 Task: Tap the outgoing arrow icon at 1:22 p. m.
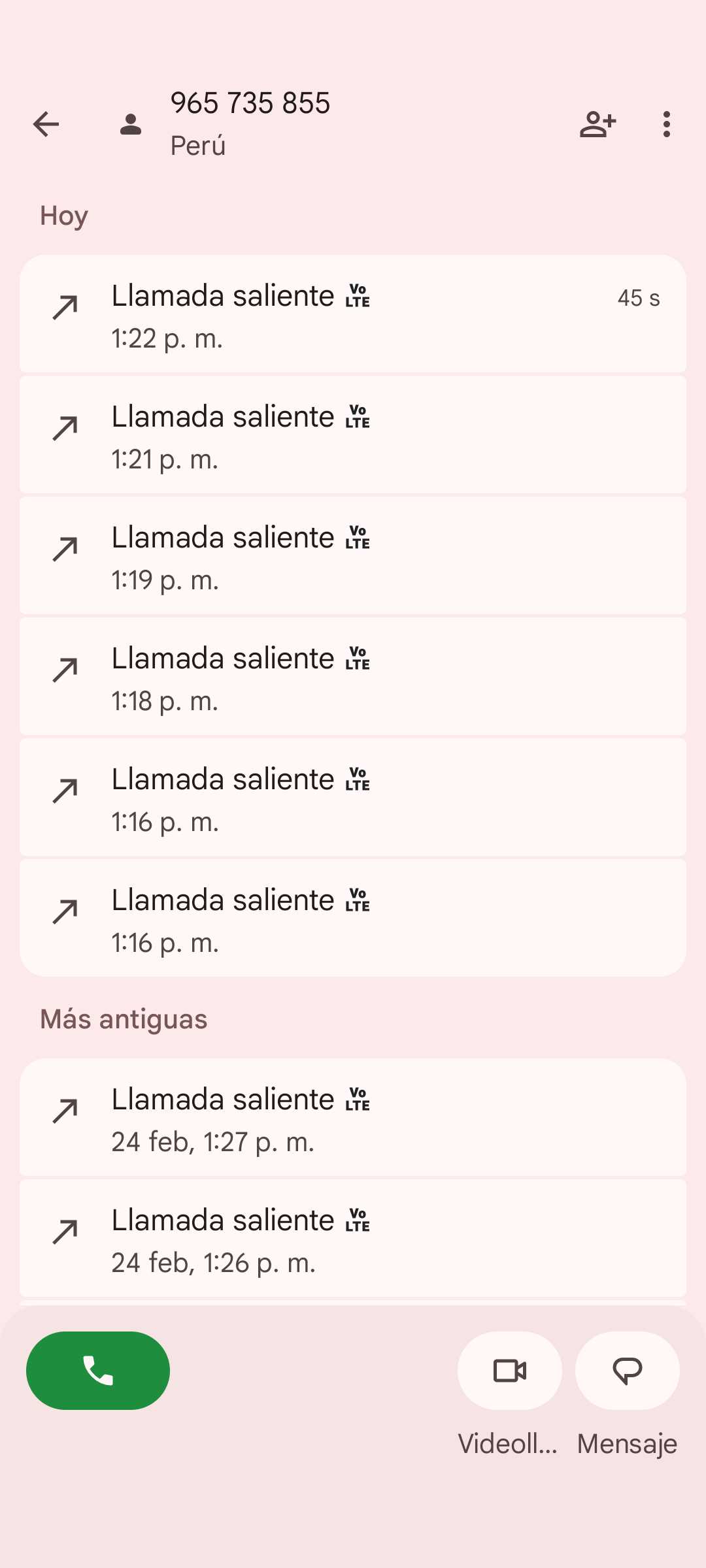[x=65, y=308]
